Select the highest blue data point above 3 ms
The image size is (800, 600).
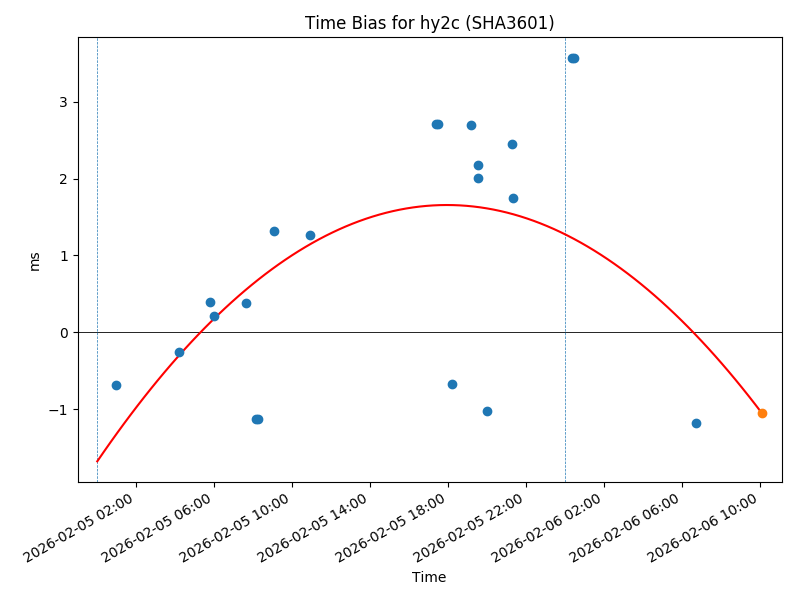pyautogui.click(x=573, y=58)
